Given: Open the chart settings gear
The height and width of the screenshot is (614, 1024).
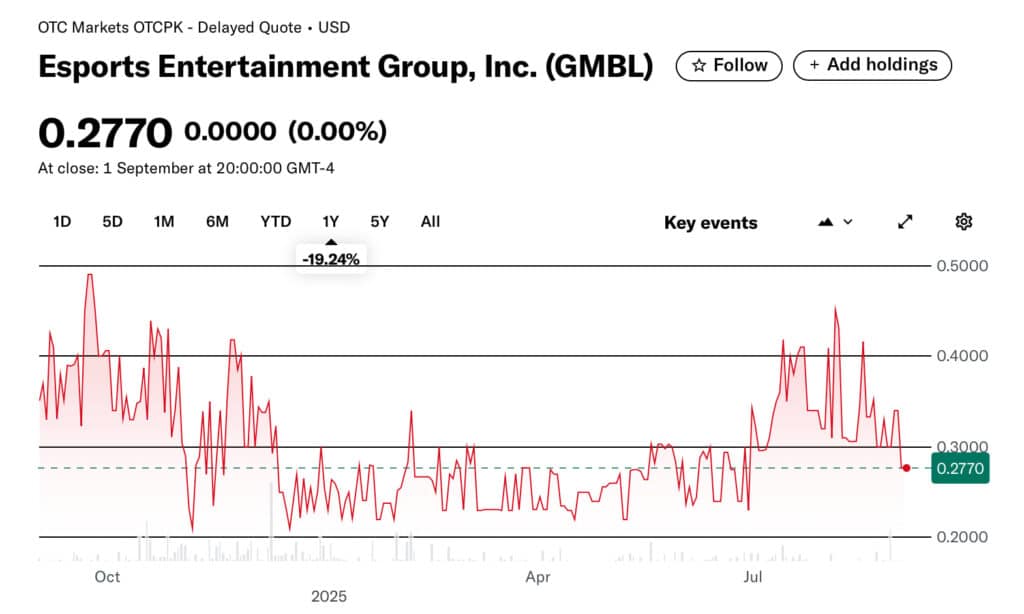Looking at the screenshot, I should pyautogui.click(x=963, y=222).
